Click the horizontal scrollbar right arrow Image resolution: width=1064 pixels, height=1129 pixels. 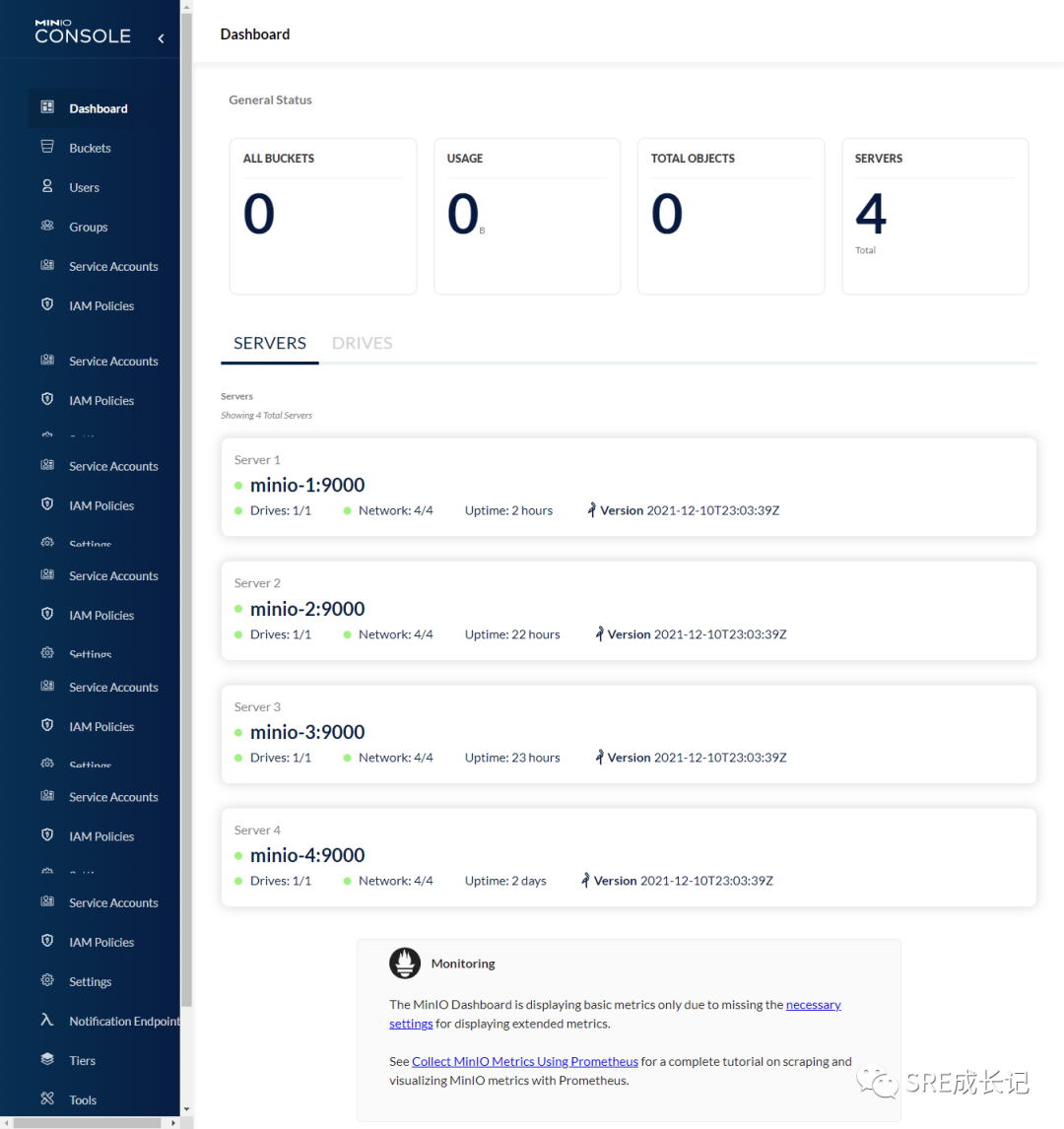click(172, 1122)
